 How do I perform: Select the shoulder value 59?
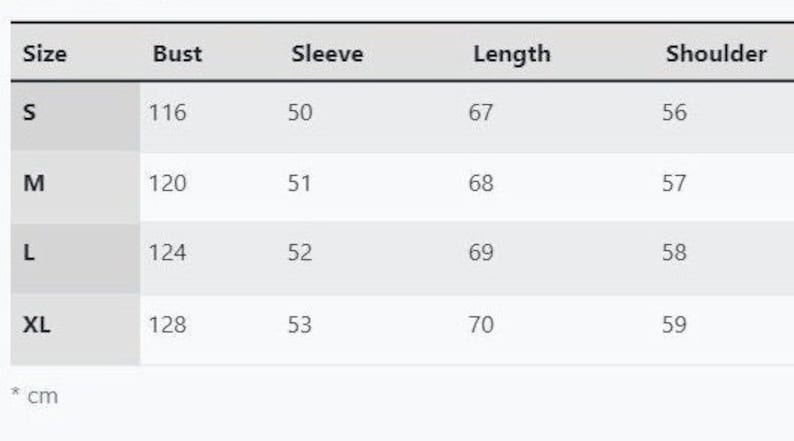(x=674, y=325)
